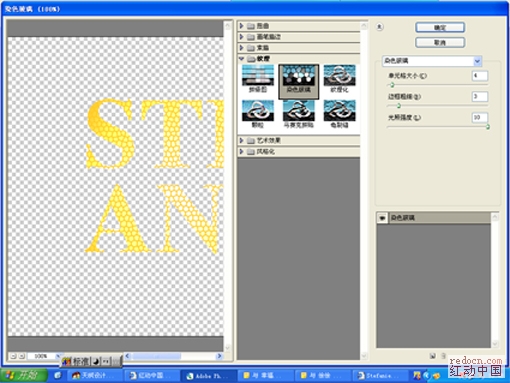Open the 100% zoom level dropdown

(58, 356)
